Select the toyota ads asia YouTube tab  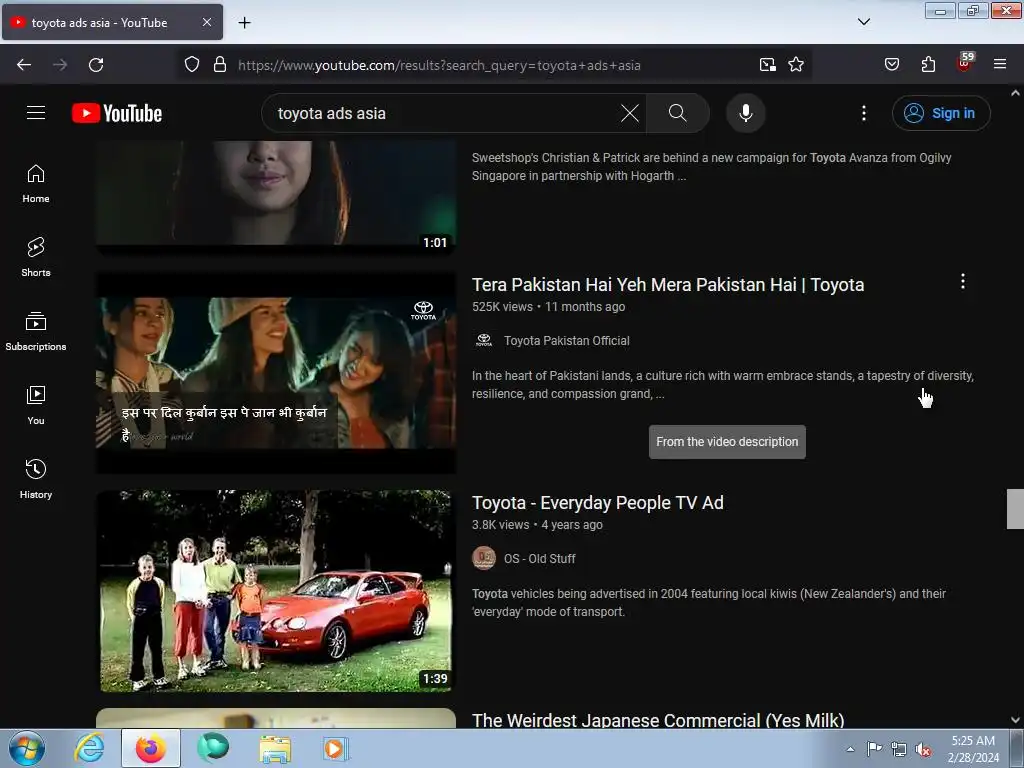point(112,22)
